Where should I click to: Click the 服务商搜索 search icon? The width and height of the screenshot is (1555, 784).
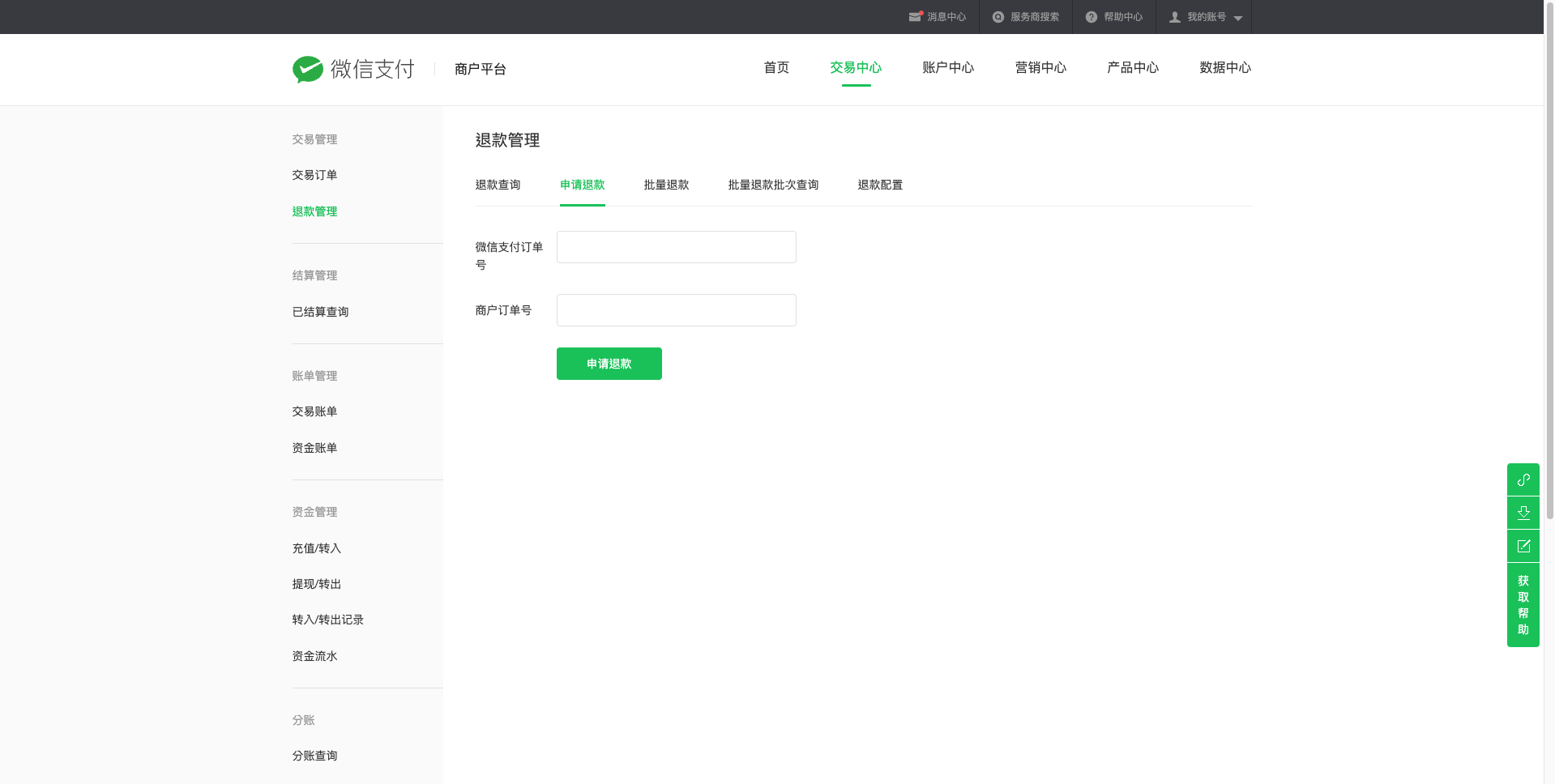tap(998, 17)
